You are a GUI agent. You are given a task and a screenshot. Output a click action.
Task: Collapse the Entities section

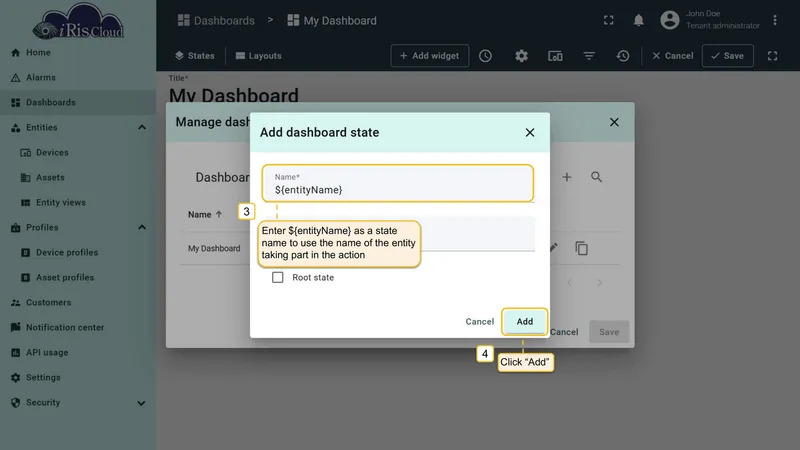tap(142, 128)
